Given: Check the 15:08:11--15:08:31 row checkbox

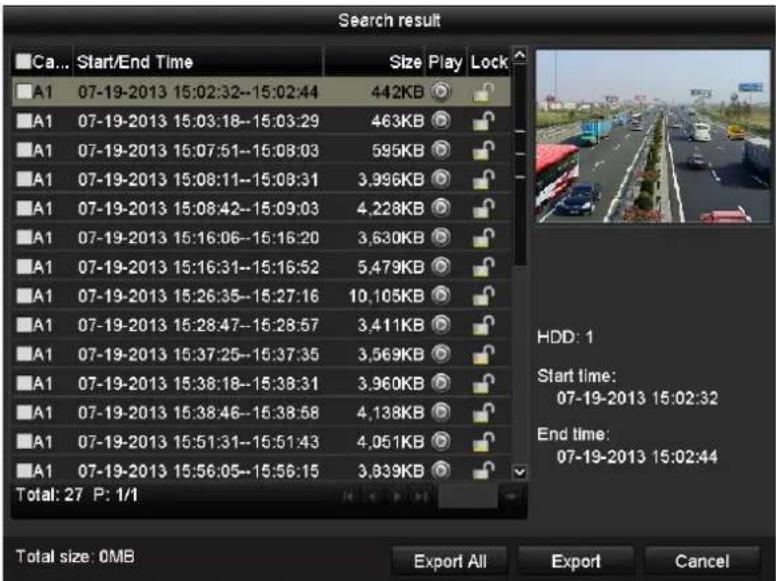Looking at the screenshot, I should click(24, 179).
